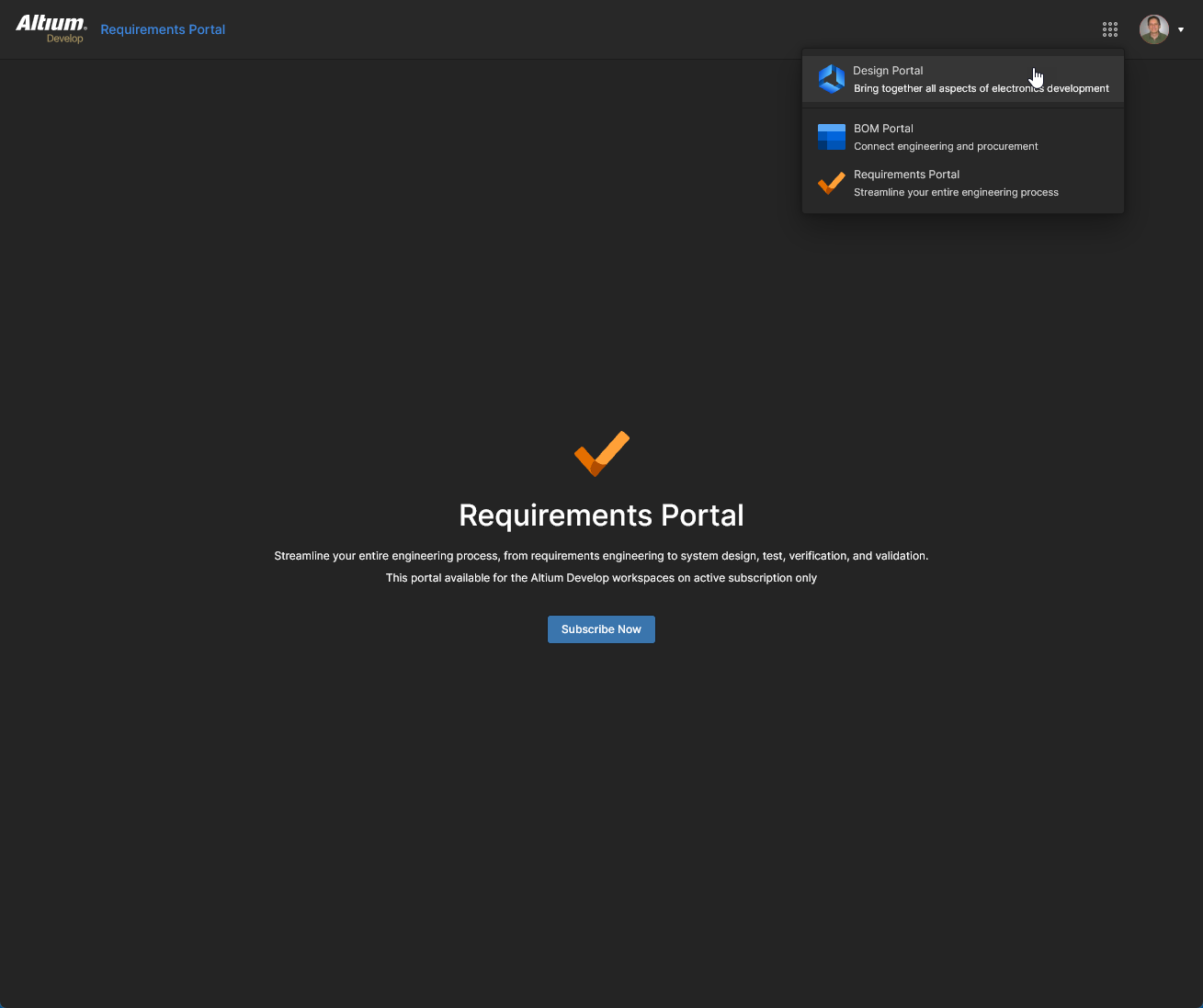Select Design Portal from the menu
Image resolution: width=1203 pixels, height=1008 pixels.
point(963,79)
